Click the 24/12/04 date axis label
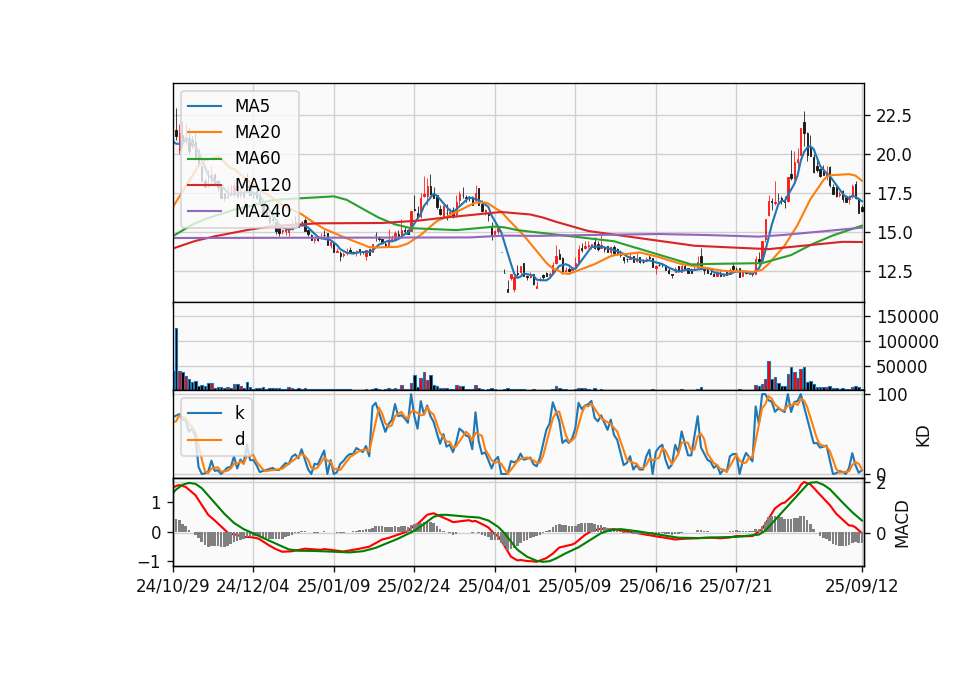960x690 pixels. click(x=253, y=586)
